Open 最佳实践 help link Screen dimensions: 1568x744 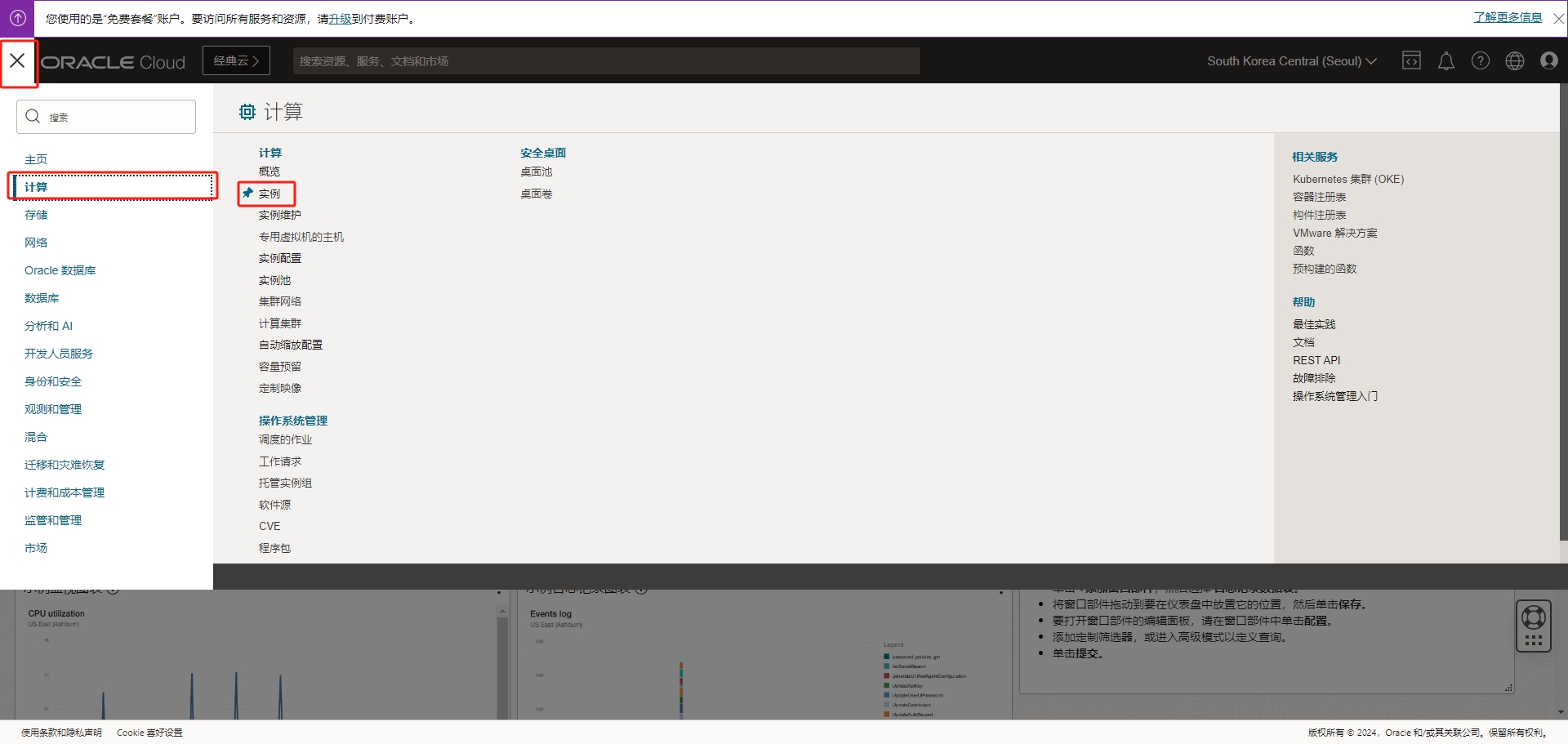[1314, 324]
